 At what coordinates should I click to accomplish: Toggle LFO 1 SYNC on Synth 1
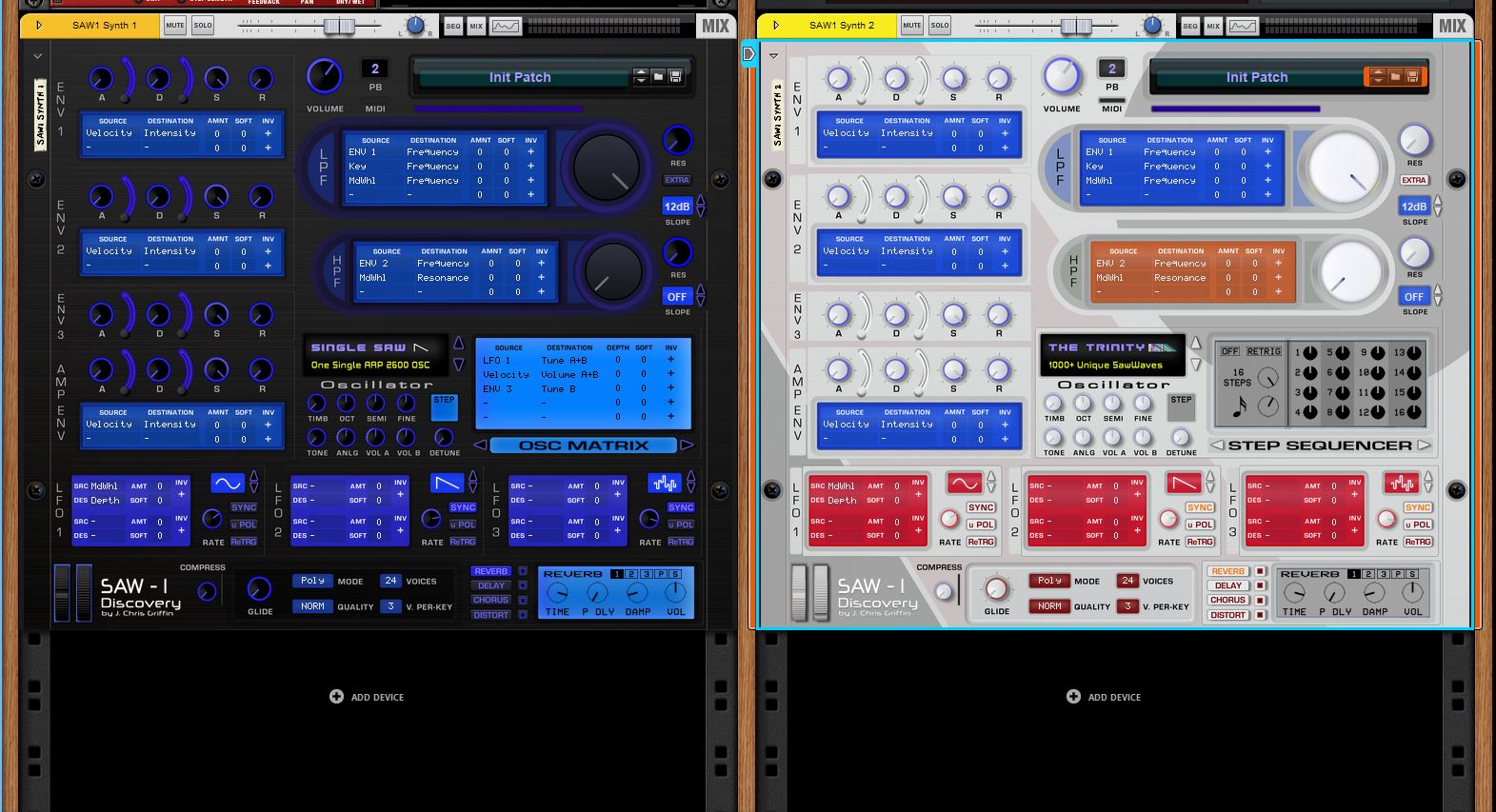click(x=244, y=507)
